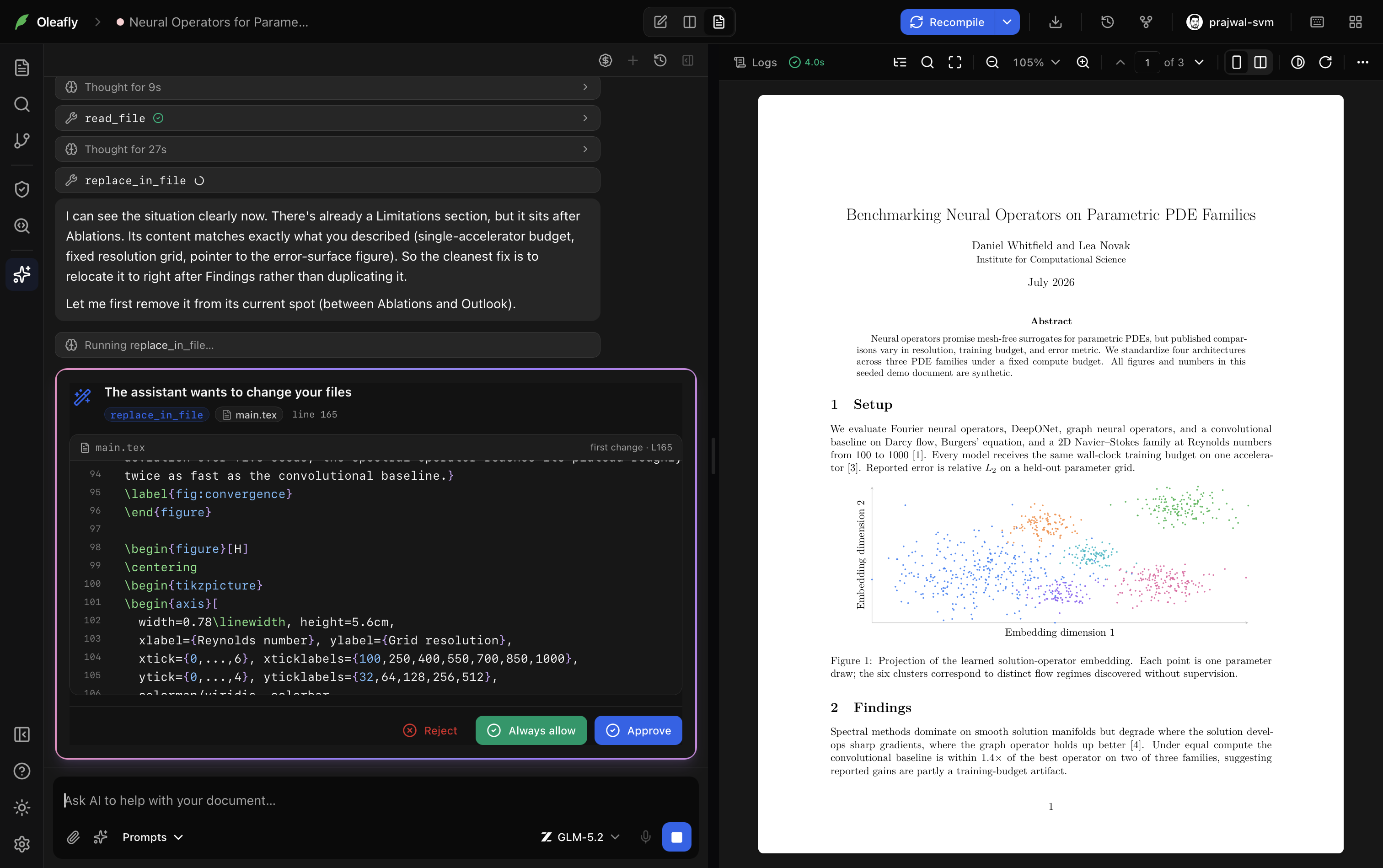Click the Oleafly leaf logo

(22, 22)
